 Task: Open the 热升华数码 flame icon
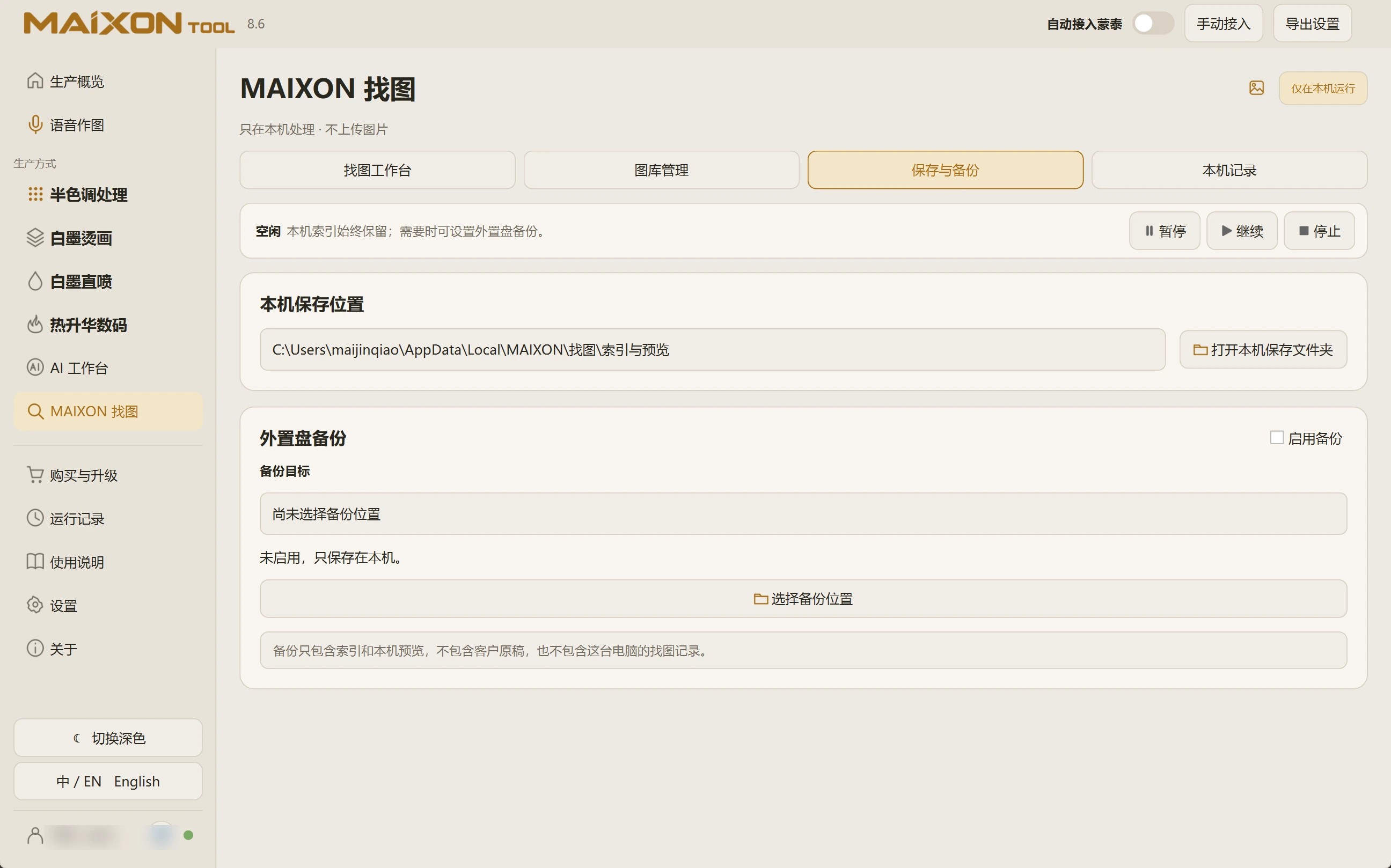pos(35,325)
